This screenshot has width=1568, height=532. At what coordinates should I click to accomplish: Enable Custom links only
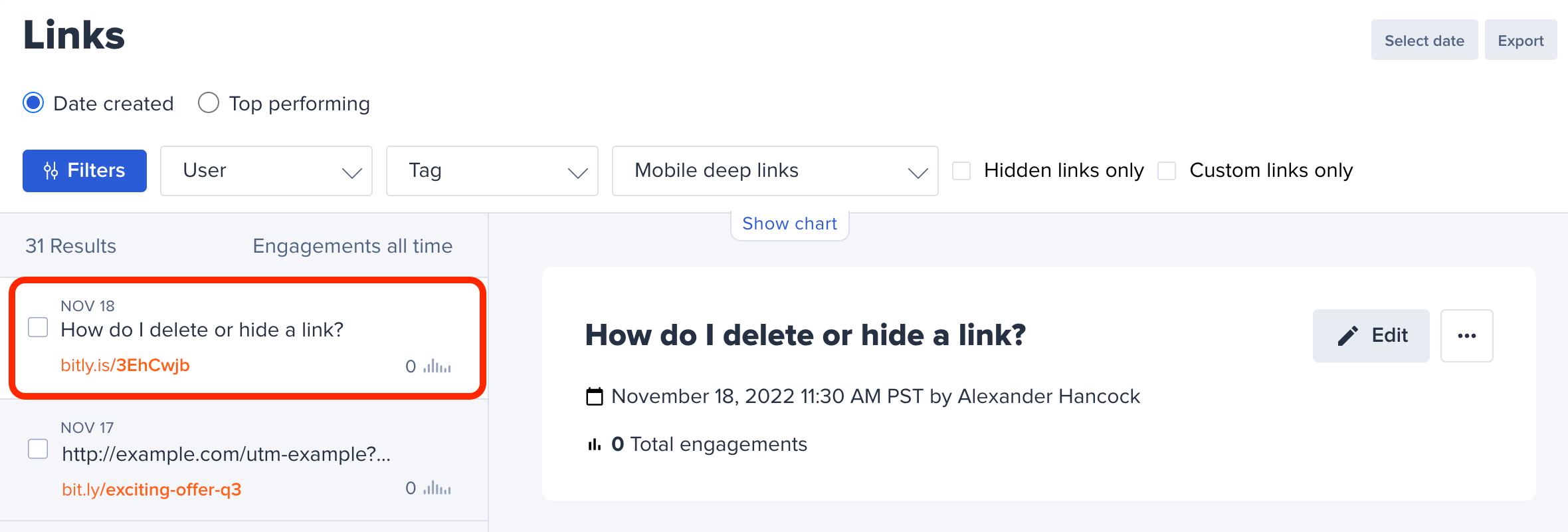click(1167, 170)
